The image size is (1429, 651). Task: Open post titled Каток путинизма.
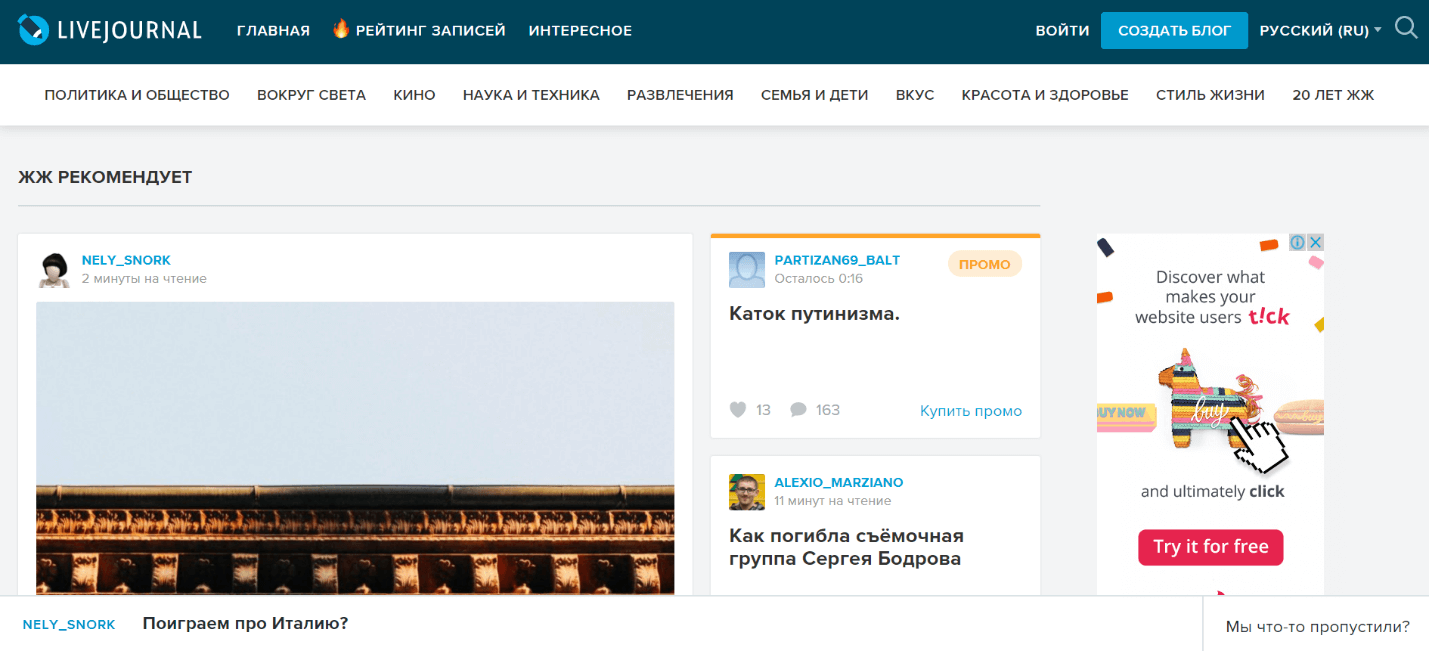pyautogui.click(x=814, y=314)
